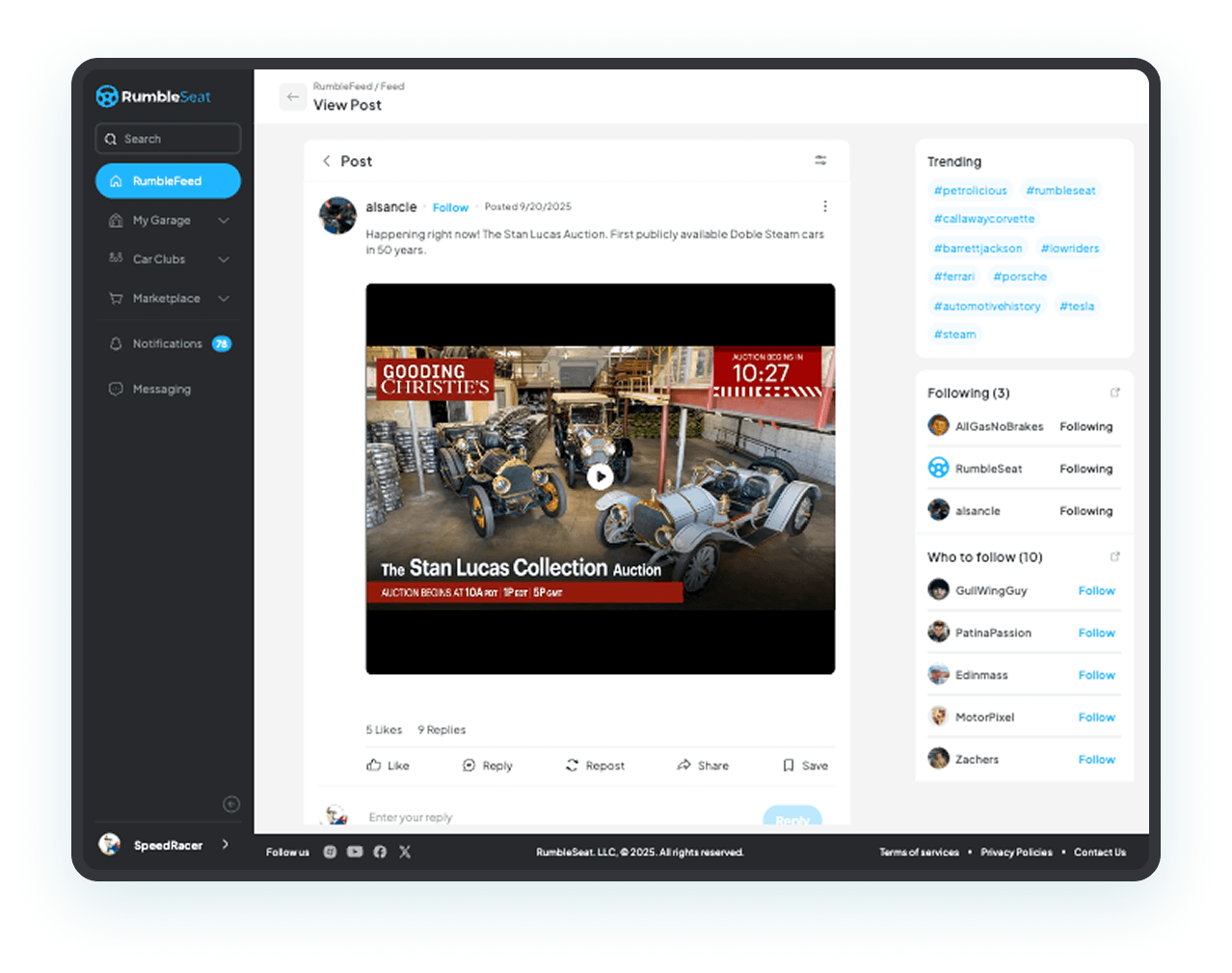The height and width of the screenshot is (973, 1232).
Task: Save the post with bookmark icon
Action: tap(805, 766)
